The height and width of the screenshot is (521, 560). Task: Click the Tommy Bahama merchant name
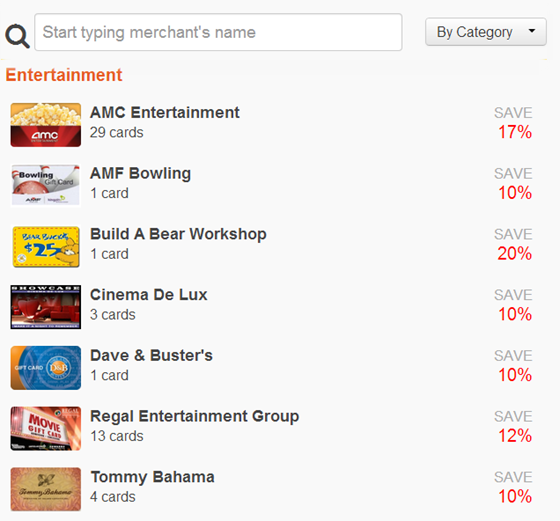[152, 477]
